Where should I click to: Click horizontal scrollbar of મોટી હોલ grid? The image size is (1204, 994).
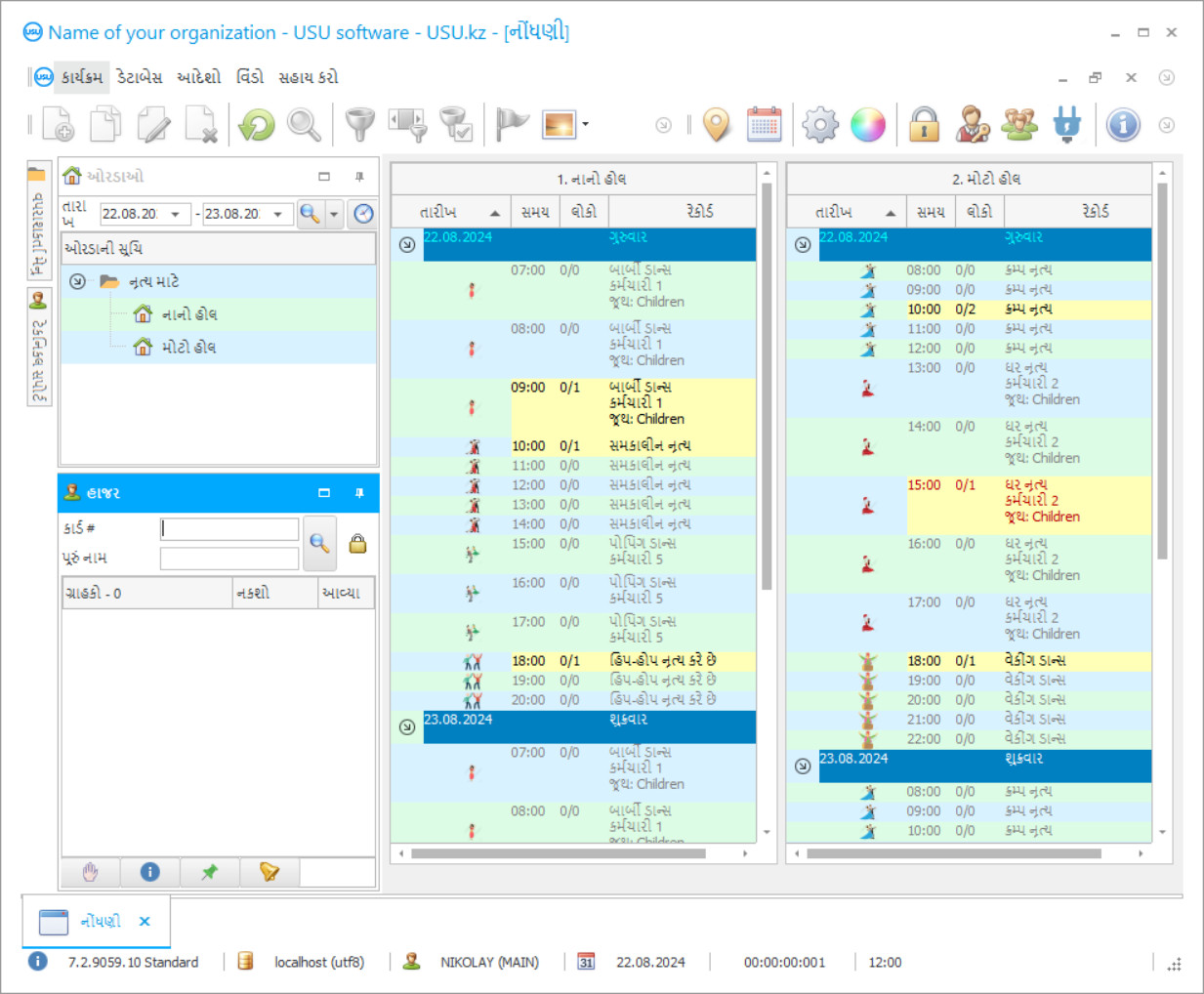[953, 853]
